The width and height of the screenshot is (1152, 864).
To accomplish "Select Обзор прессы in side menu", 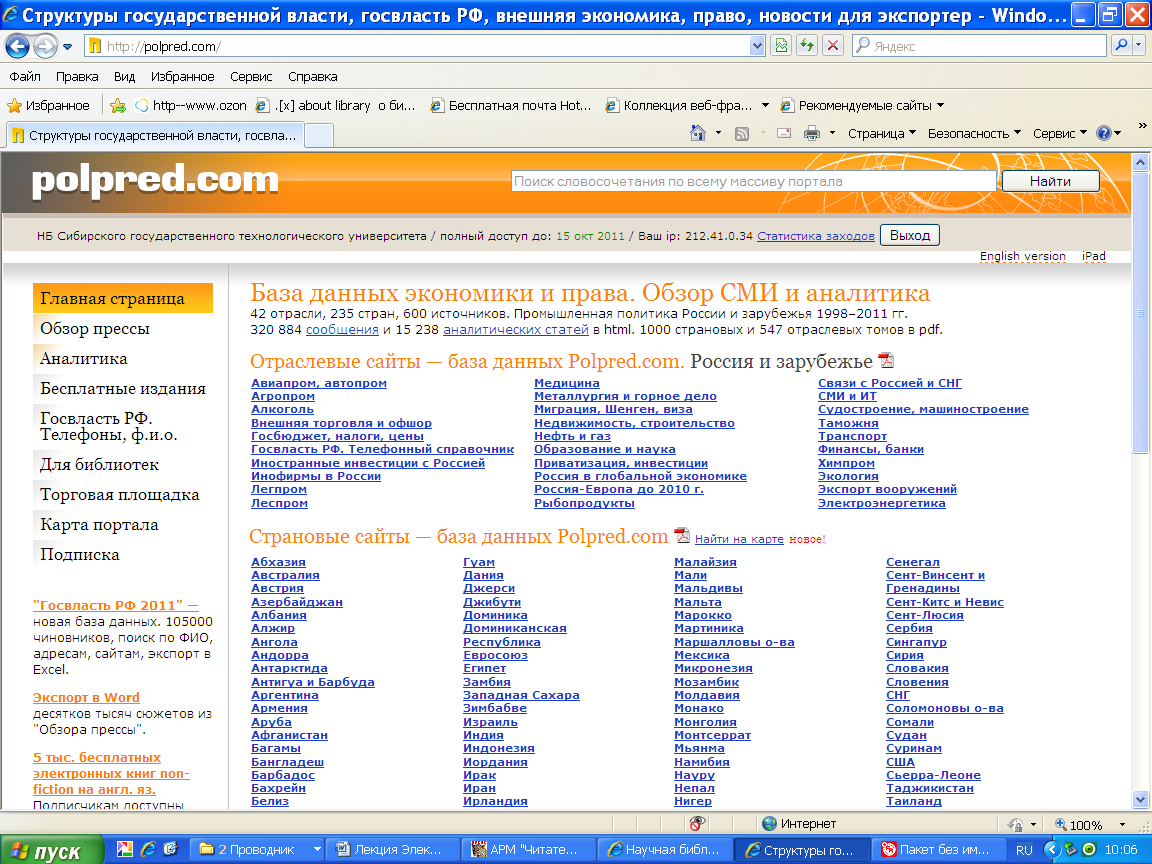I will tap(95, 328).
